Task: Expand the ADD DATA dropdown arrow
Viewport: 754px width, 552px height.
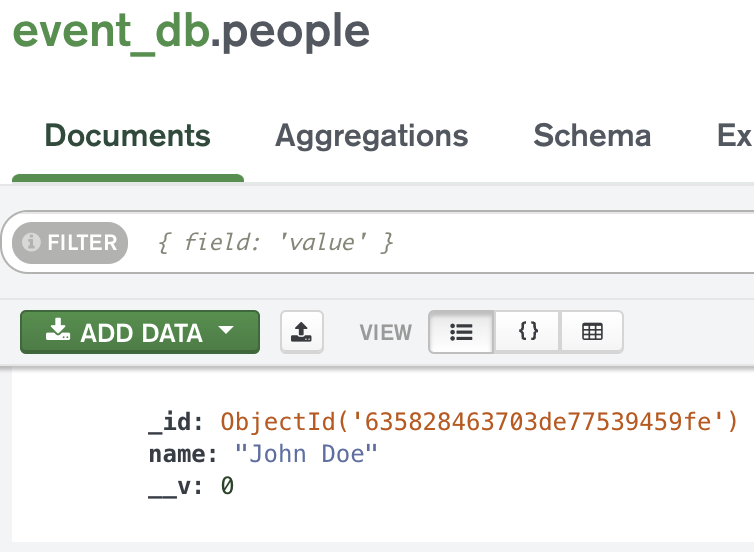Action: click(226, 331)
